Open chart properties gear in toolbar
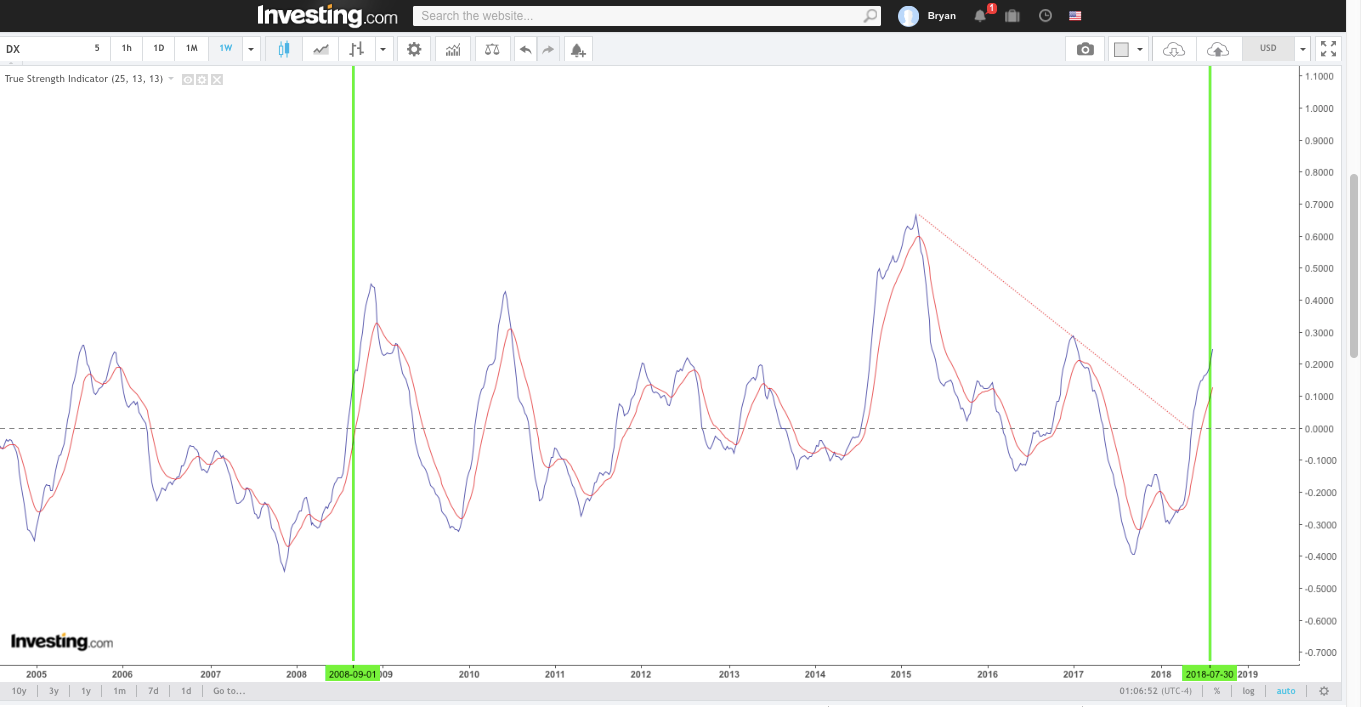Screen dimensions: 1361x707 pyautogui.click(x=414, y=49)
